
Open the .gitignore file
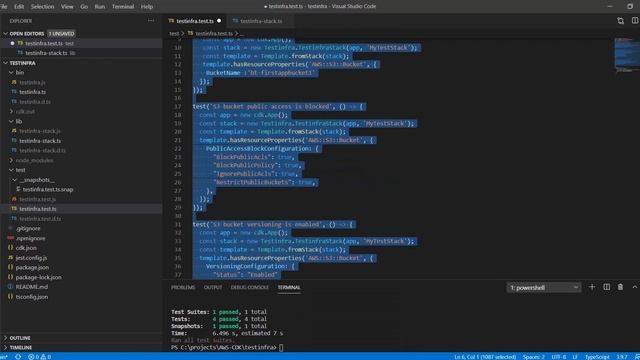click(28, 229)
